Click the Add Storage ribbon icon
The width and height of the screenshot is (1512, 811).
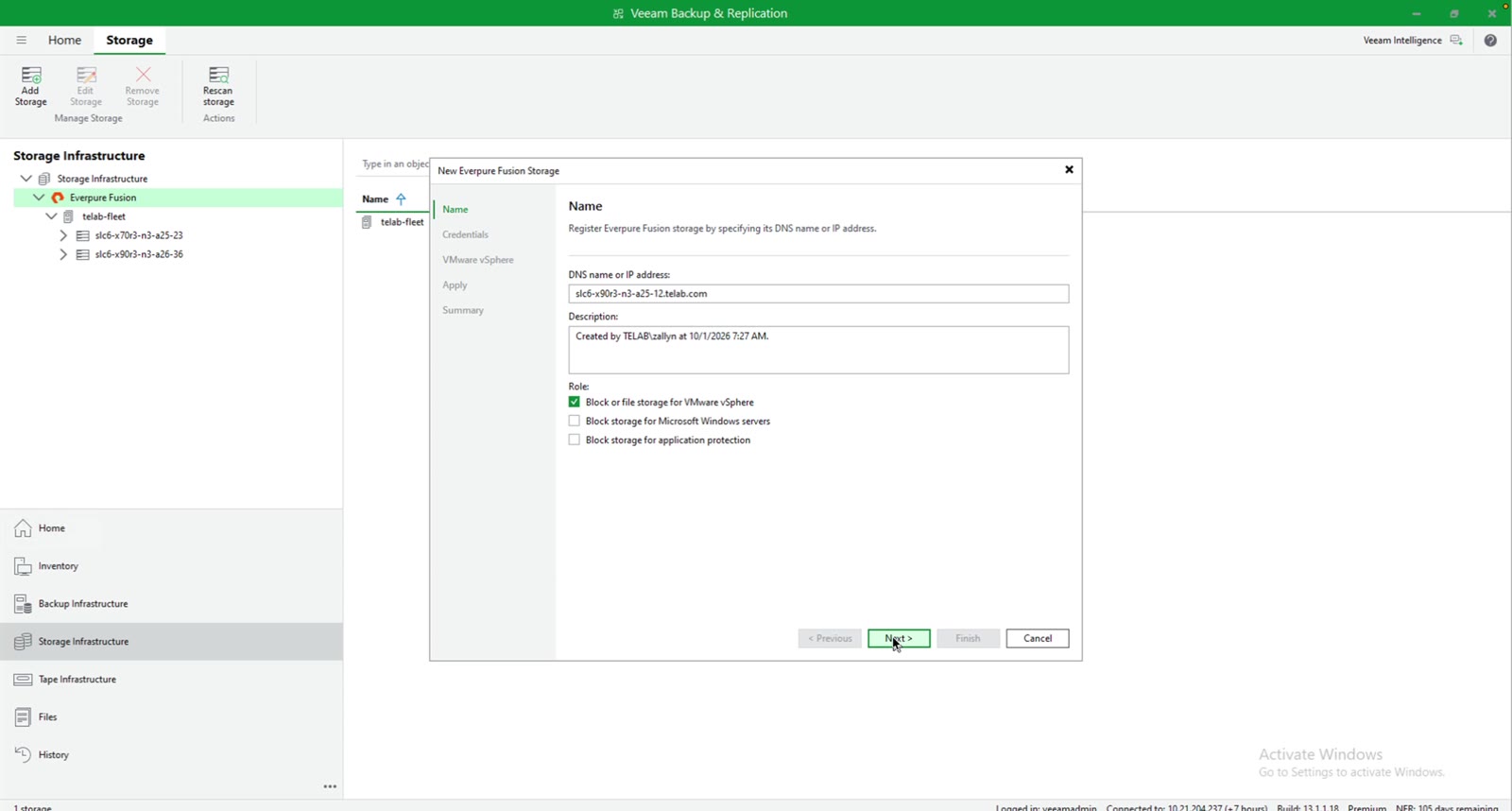coord(30,86)
